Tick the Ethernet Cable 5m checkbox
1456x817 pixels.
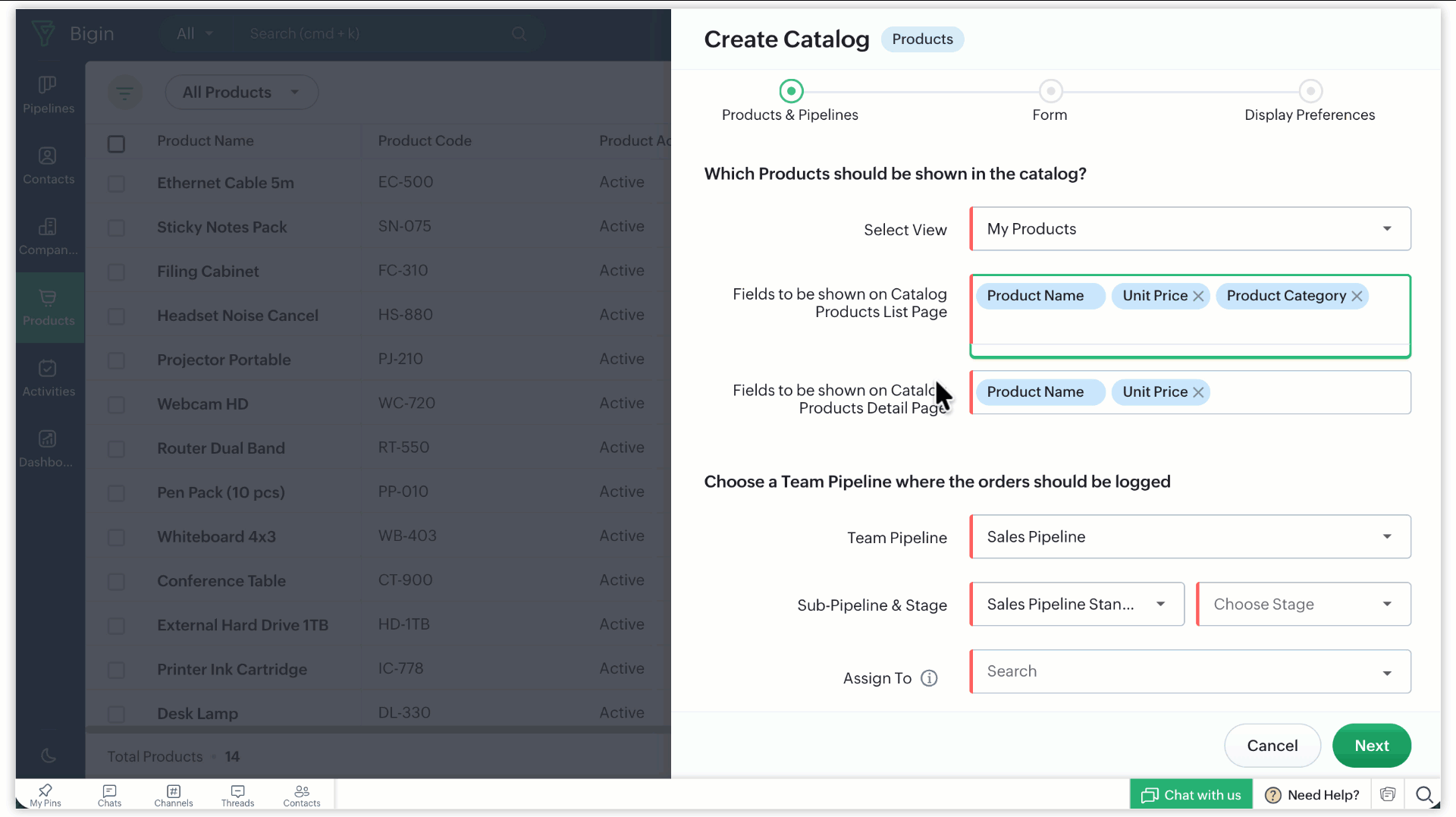tap(116, 184)
